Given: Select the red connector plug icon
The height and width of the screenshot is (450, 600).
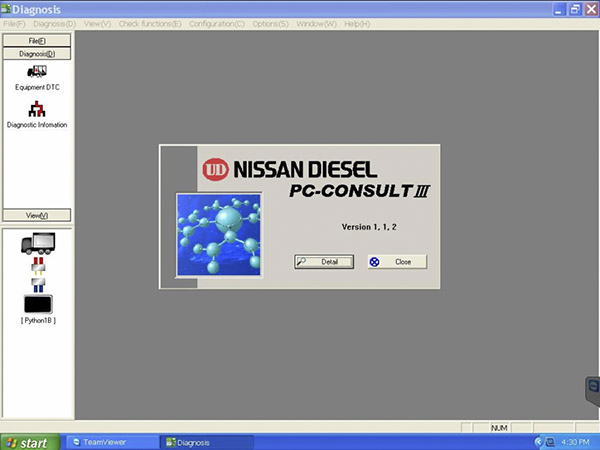Looking at the screenshot, I should (38, 263).
